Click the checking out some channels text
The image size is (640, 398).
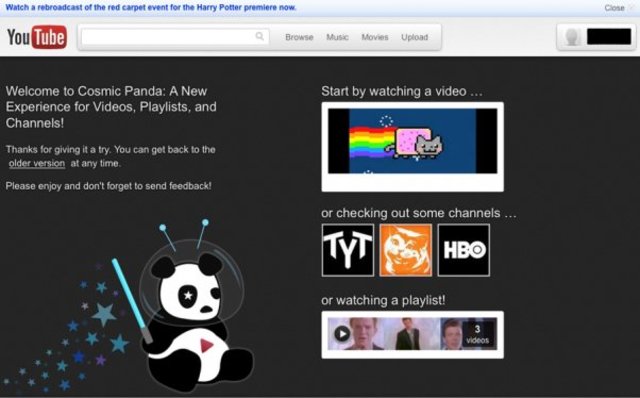coord(419,213)
